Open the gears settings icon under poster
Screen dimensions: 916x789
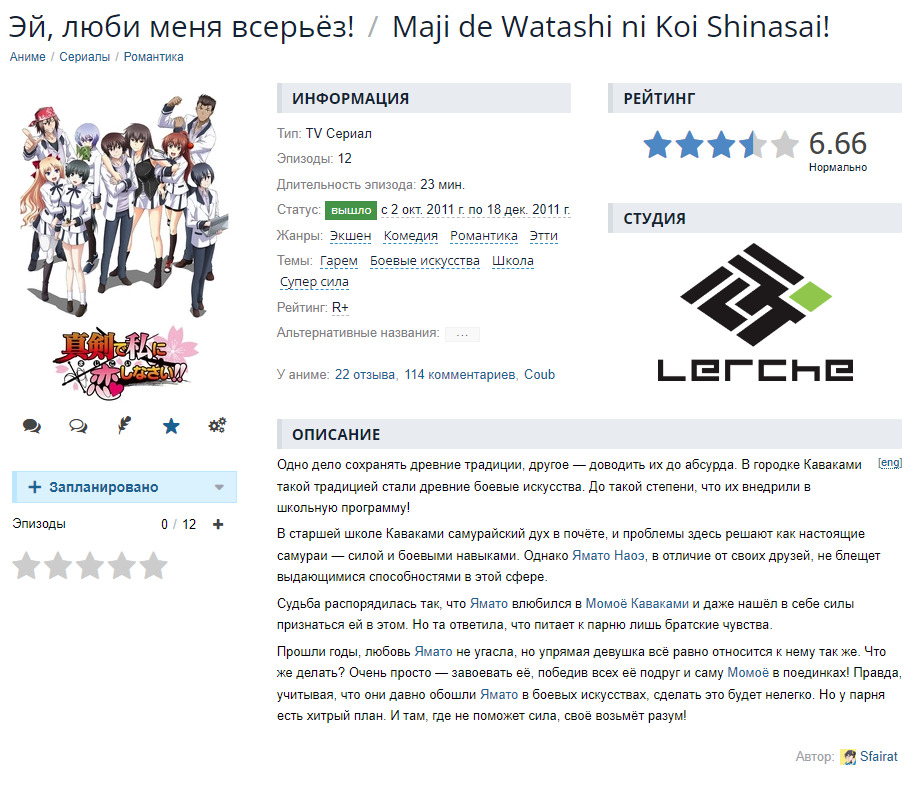[x=217, y=425]
